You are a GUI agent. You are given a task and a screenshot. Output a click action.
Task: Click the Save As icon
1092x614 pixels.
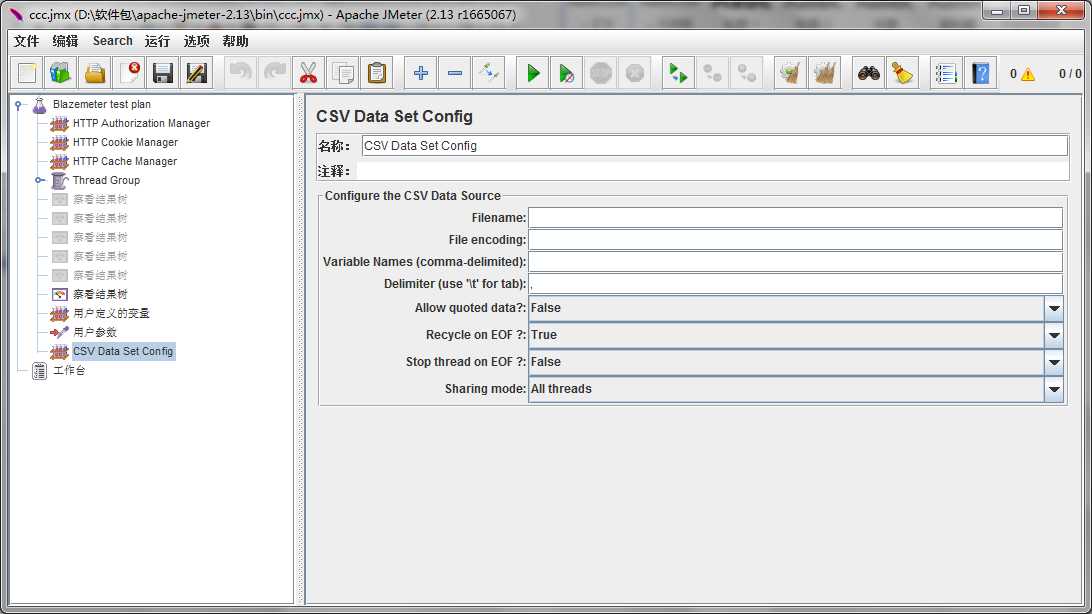197,73
